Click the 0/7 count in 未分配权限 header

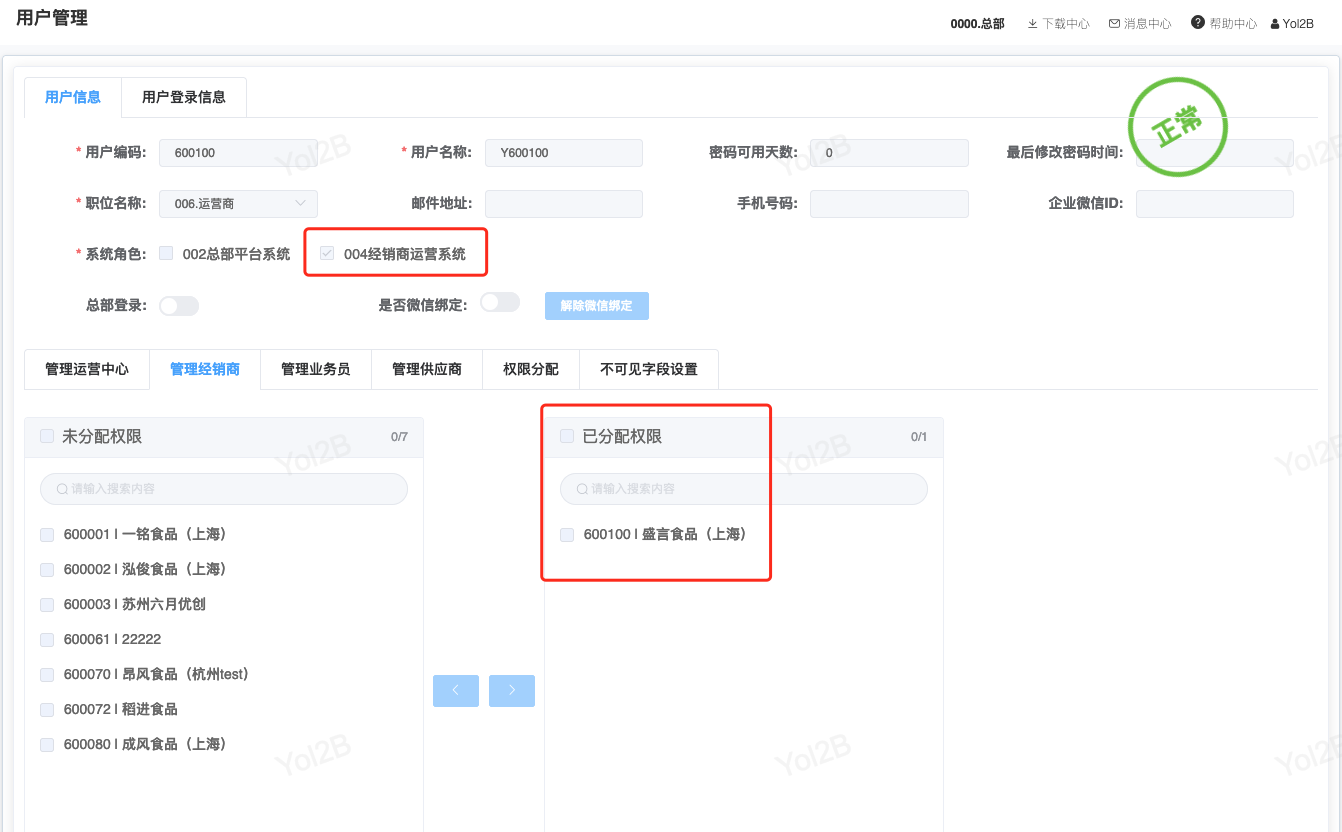[x=399, y=437]
